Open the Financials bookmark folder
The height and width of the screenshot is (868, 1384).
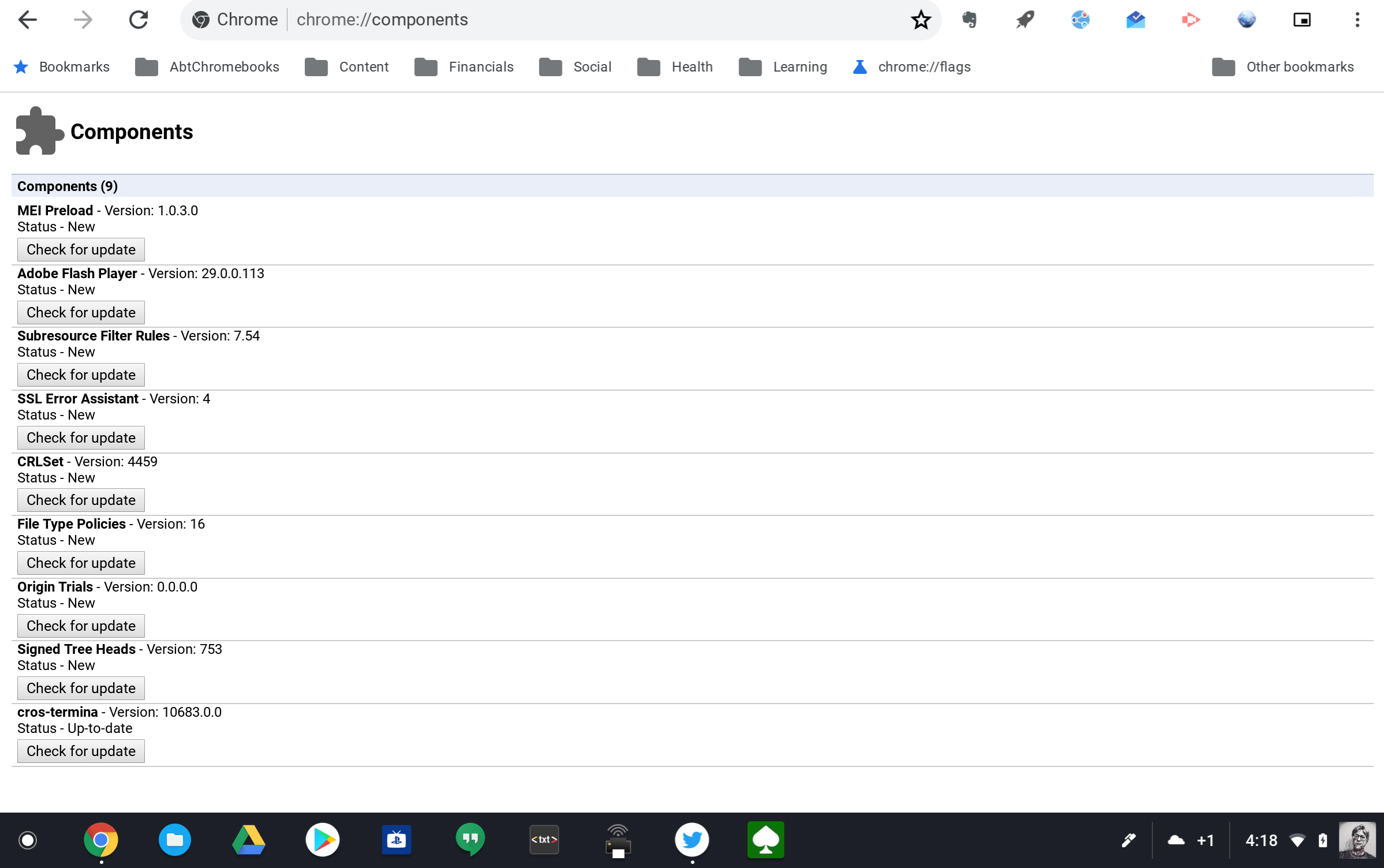[464, 67]
